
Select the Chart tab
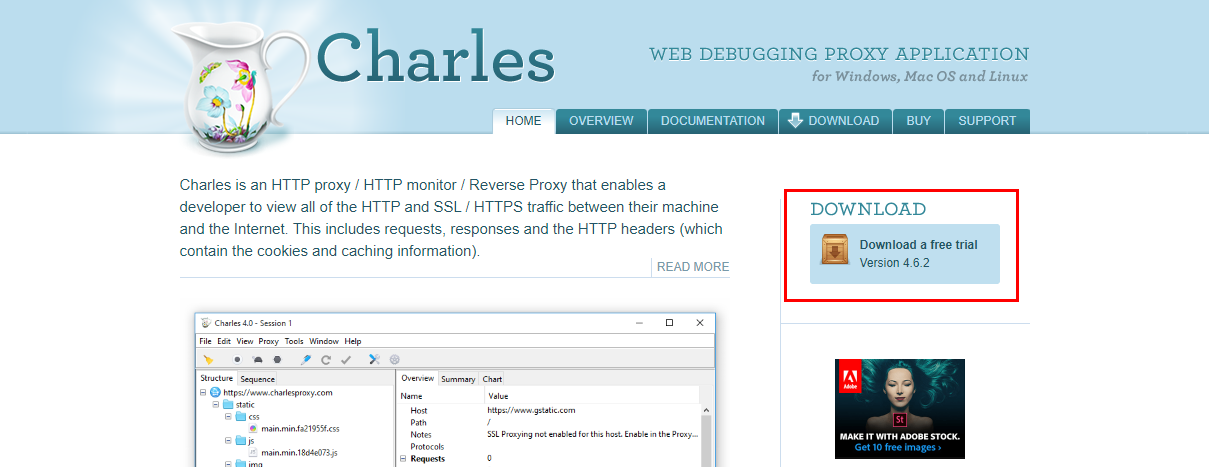pos(492,379)
